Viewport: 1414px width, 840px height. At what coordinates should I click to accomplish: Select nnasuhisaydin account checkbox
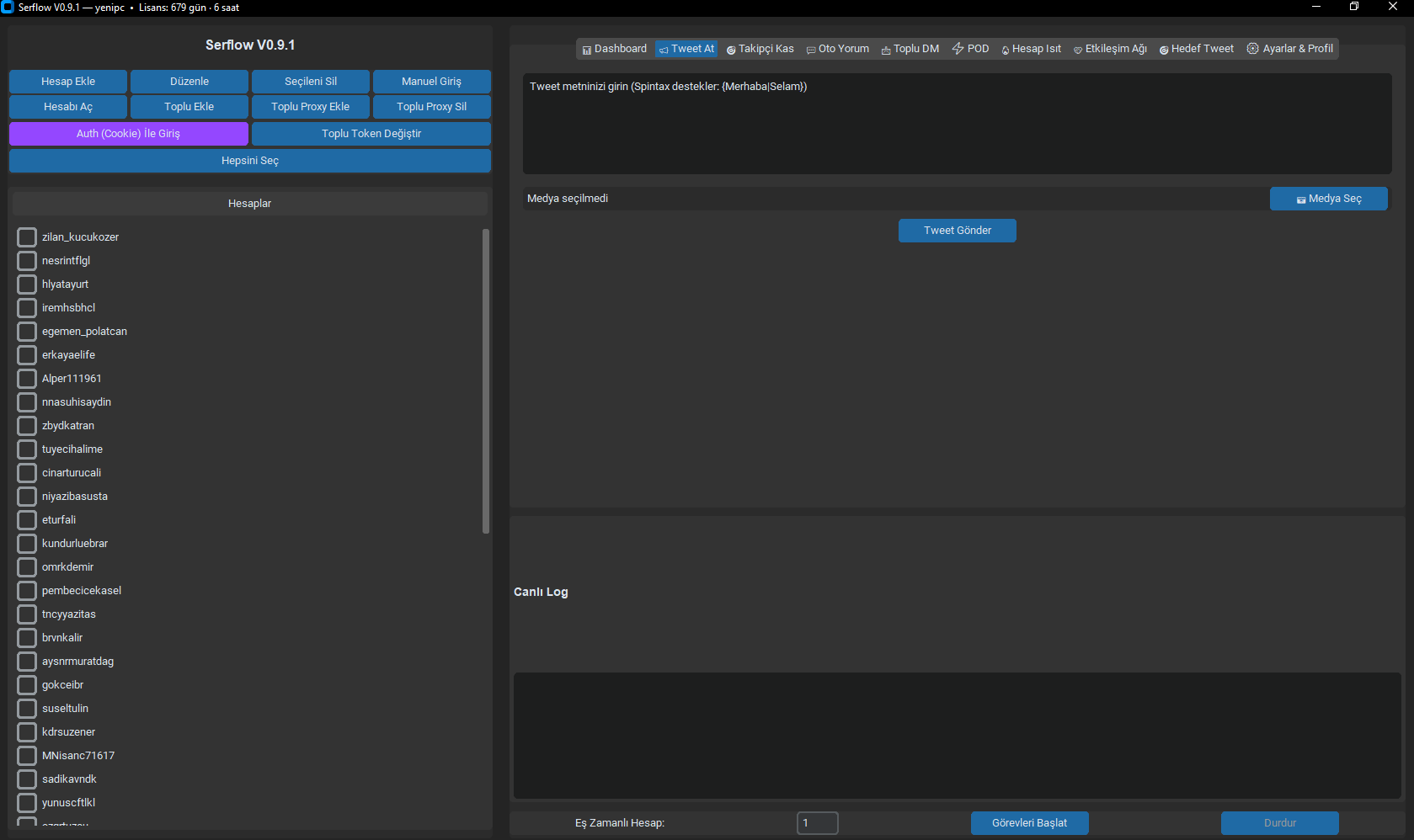click(27, 402)
